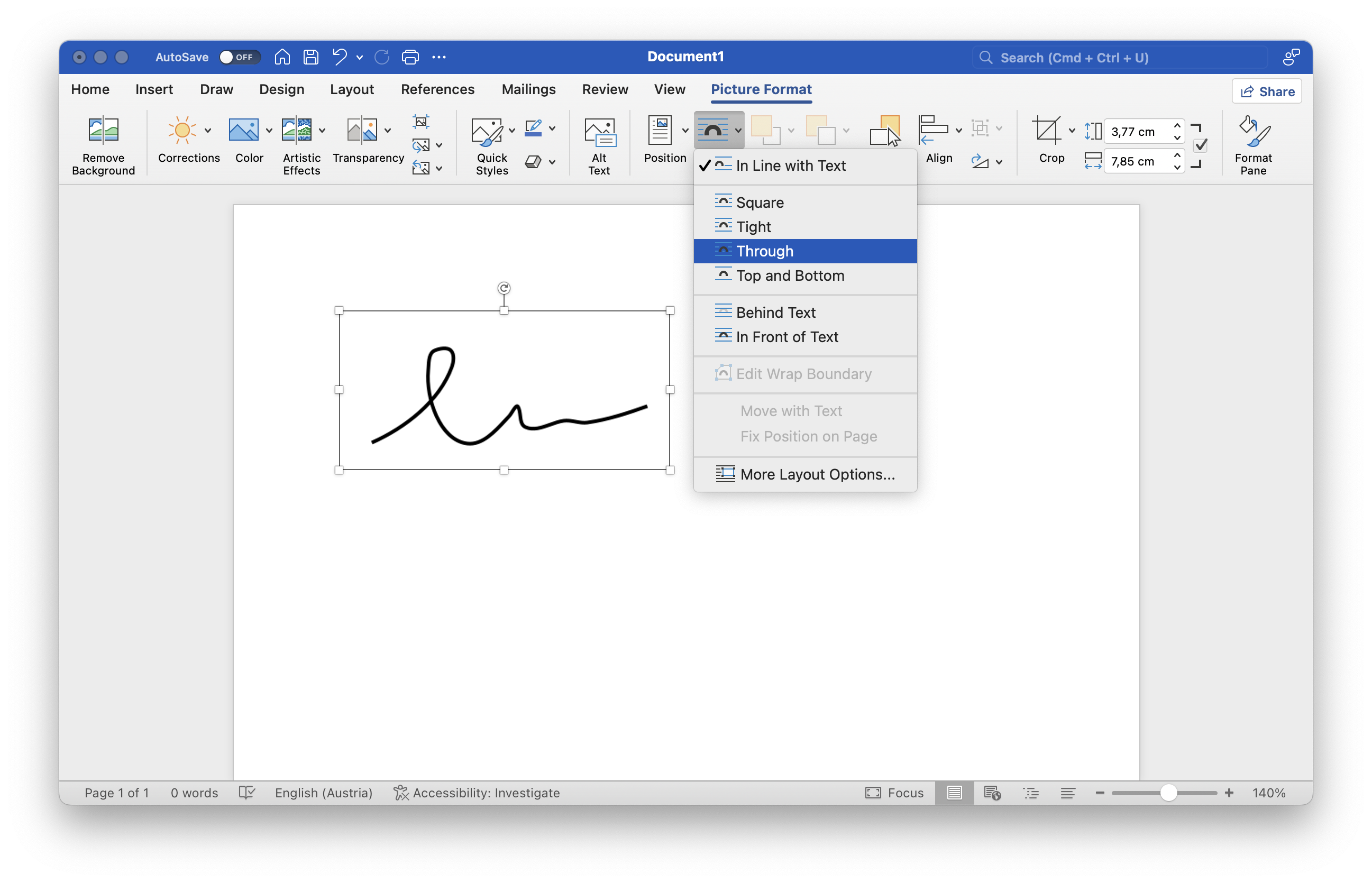The width and height of the screenshot is (1372, 883).
Task: Select In Line with Text option
Action: pyautogui.click(x=790, y=164)
